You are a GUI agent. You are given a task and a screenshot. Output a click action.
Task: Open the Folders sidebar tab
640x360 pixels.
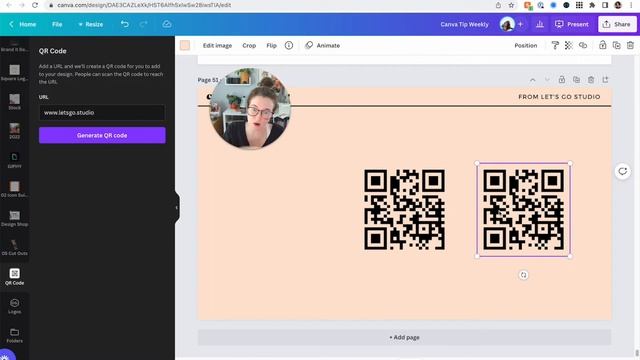[14, 335]
